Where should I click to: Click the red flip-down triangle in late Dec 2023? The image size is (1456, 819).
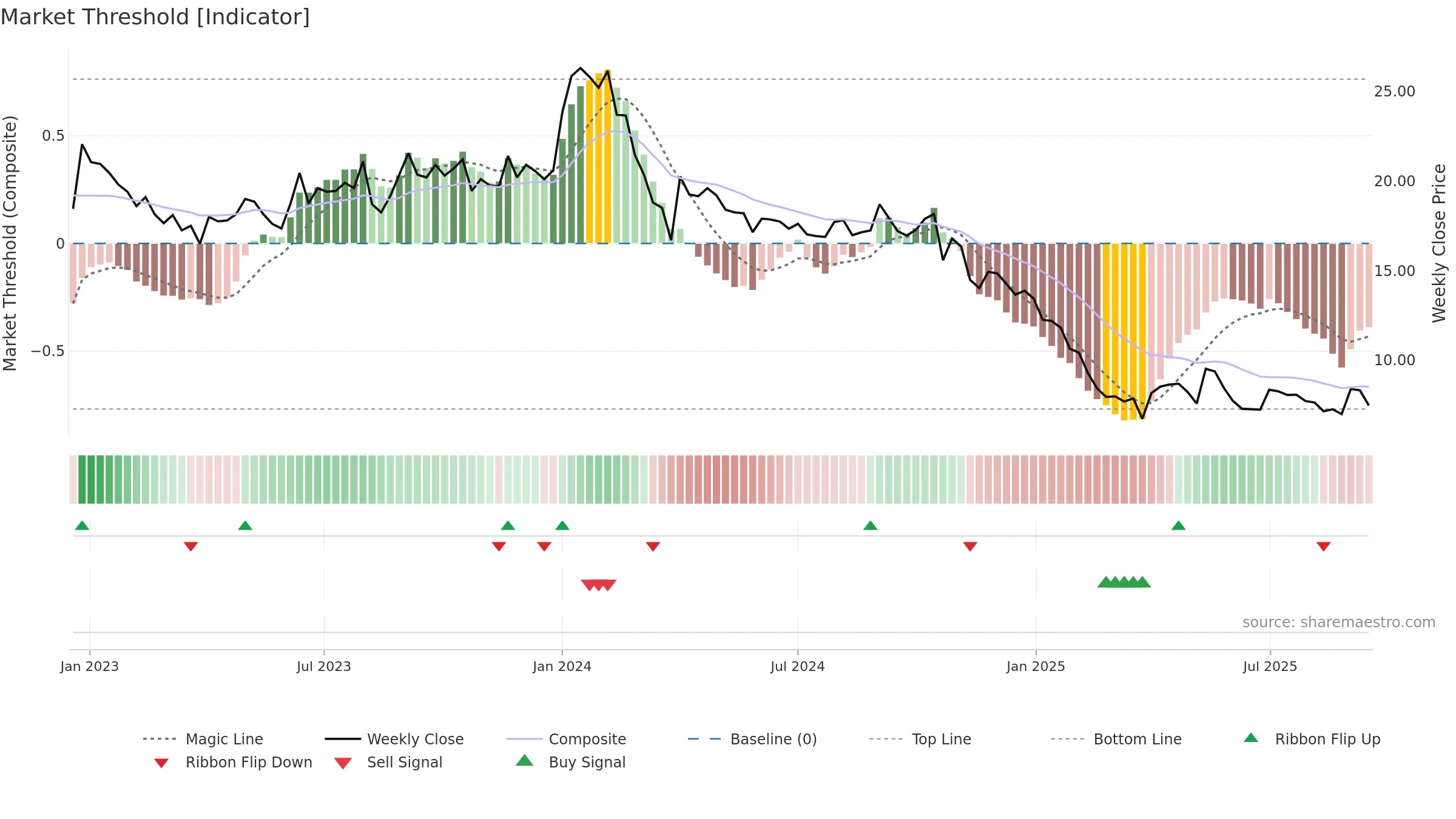(x=544, y=547)
